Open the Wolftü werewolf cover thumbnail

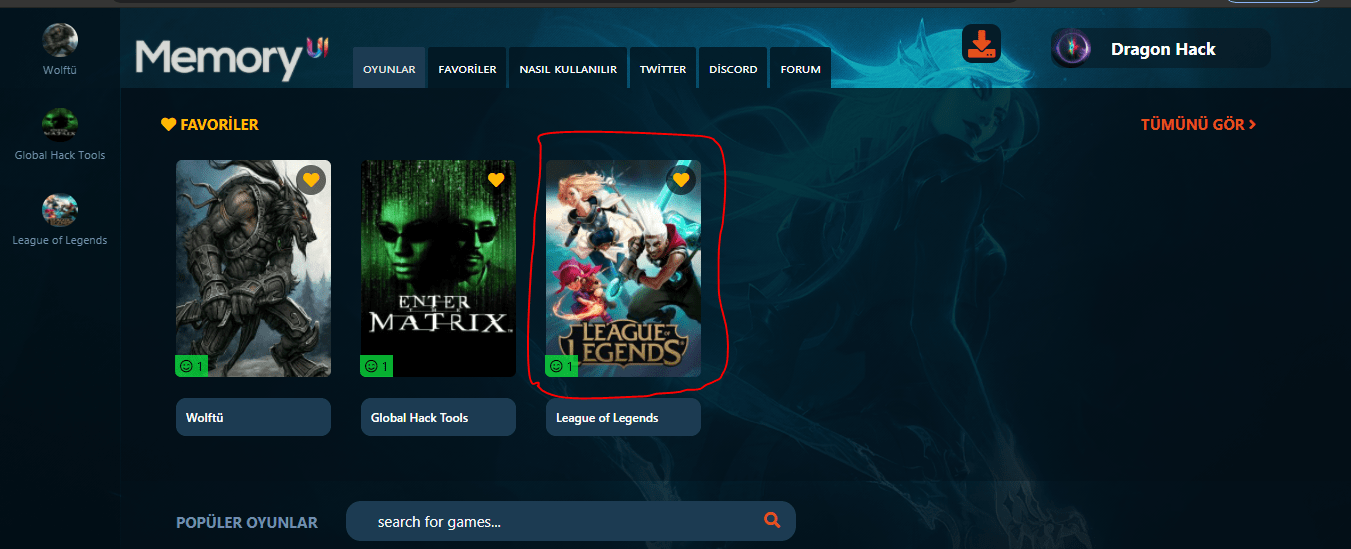[x=253, y=268]
